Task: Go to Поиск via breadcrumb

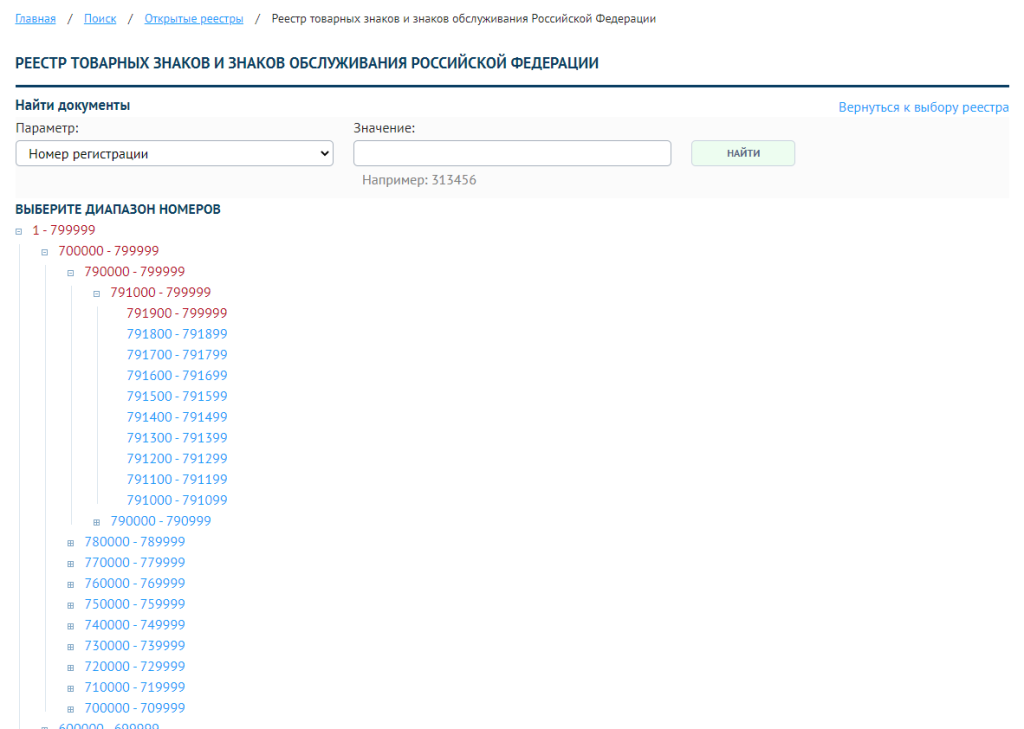Action: [x=100, y=18]
